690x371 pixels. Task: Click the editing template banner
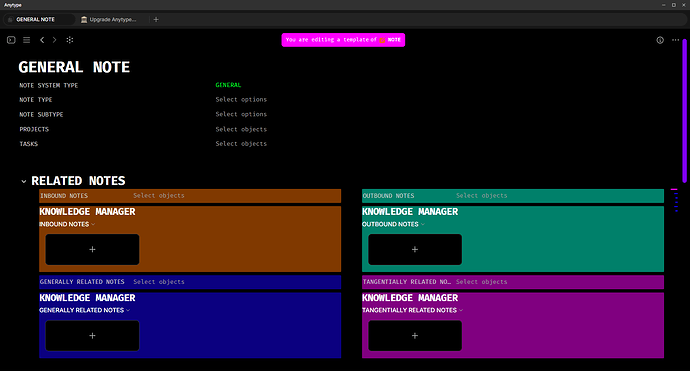[x=343, y=40]
